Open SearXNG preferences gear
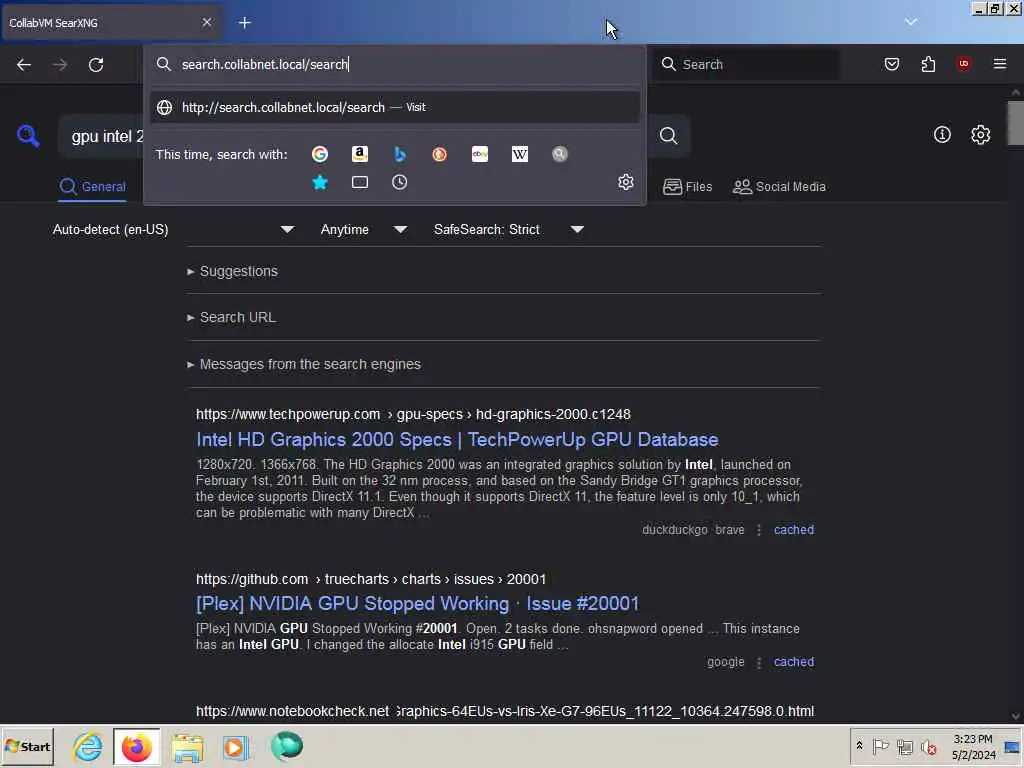 (x=980, y=135)
